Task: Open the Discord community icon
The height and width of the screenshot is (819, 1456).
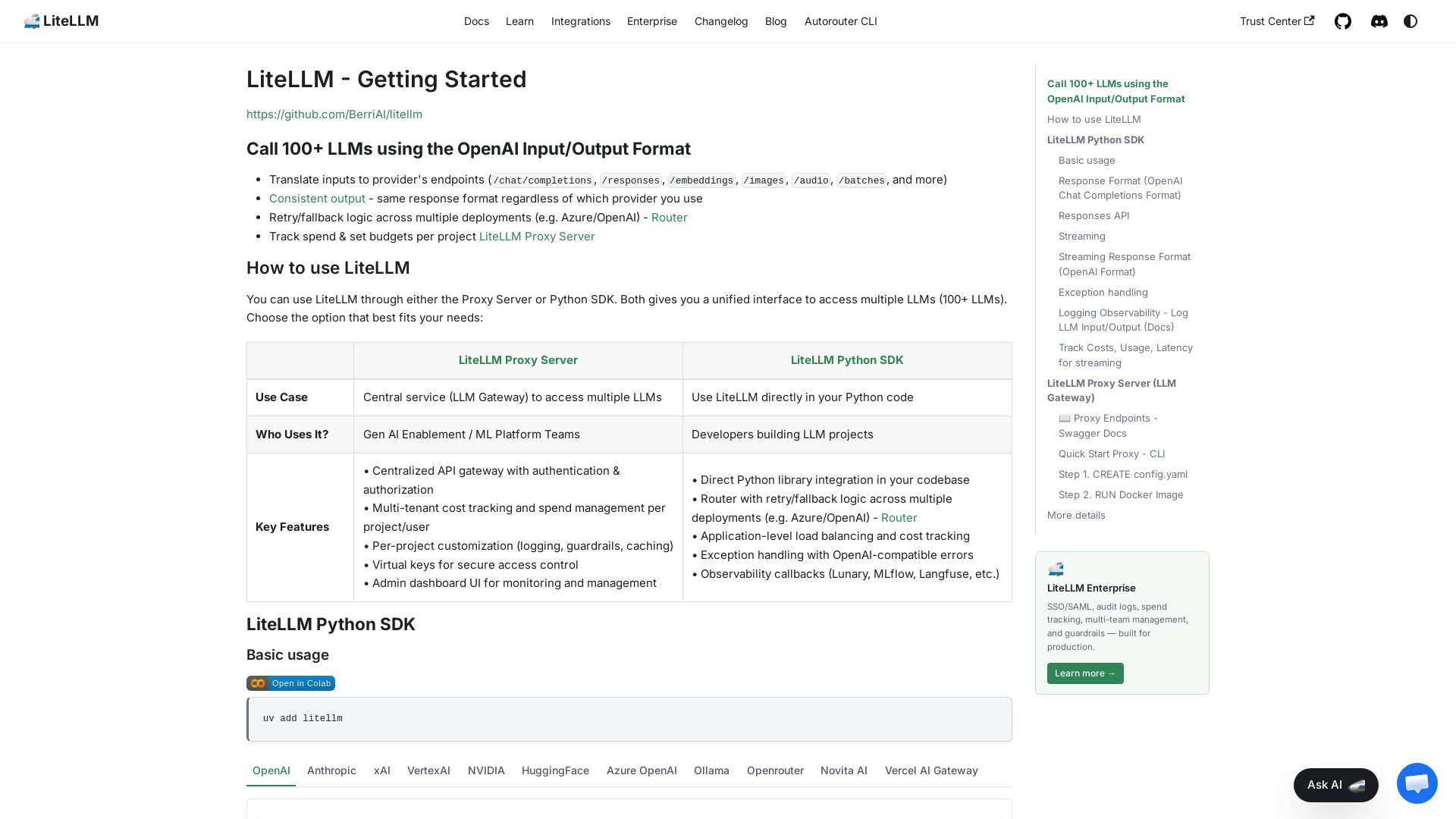Action: [x=1379, y=21]
